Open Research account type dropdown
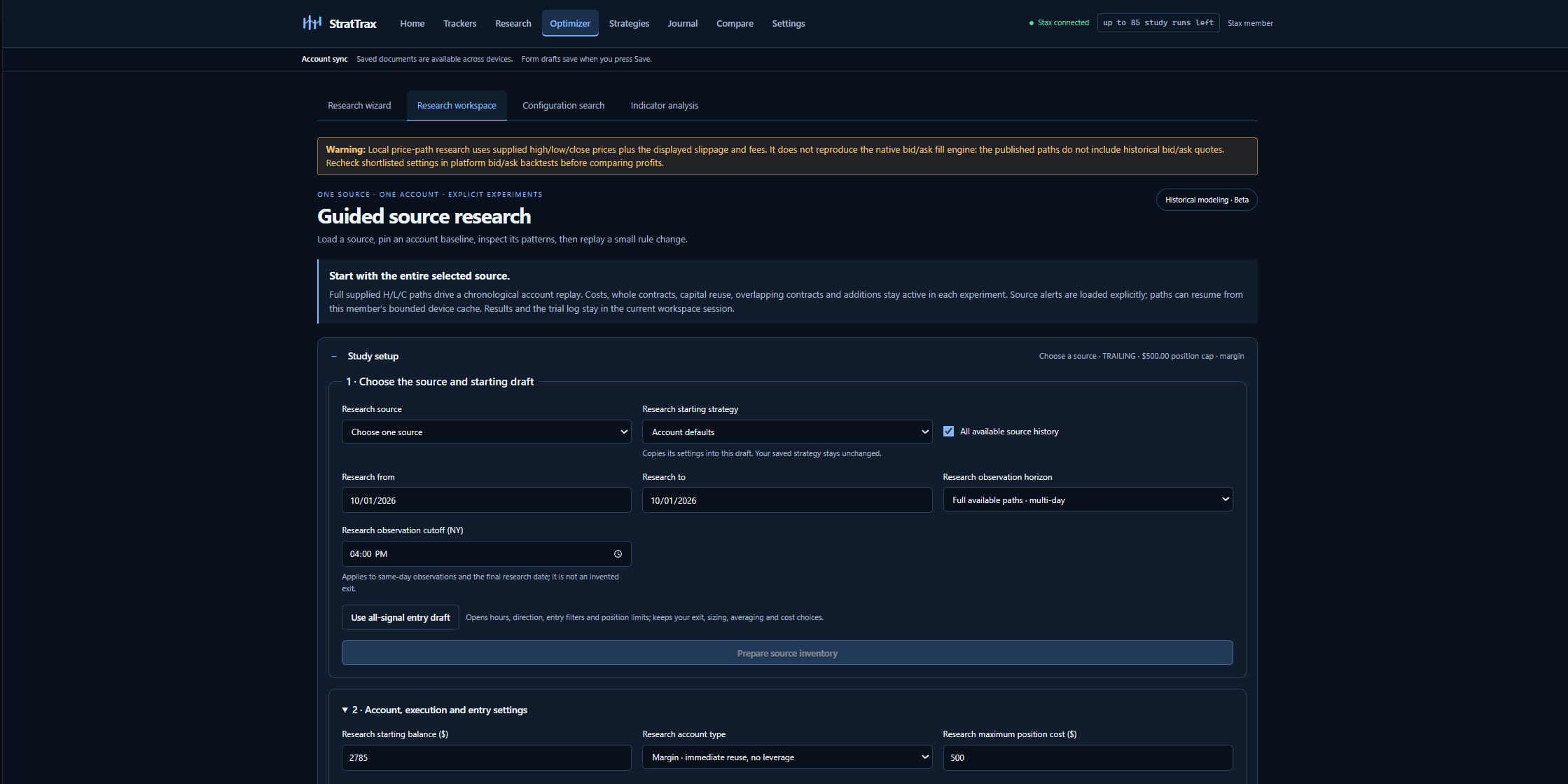Image resolution: width=1568 pixels, height=784 pixels. (787, 757)
